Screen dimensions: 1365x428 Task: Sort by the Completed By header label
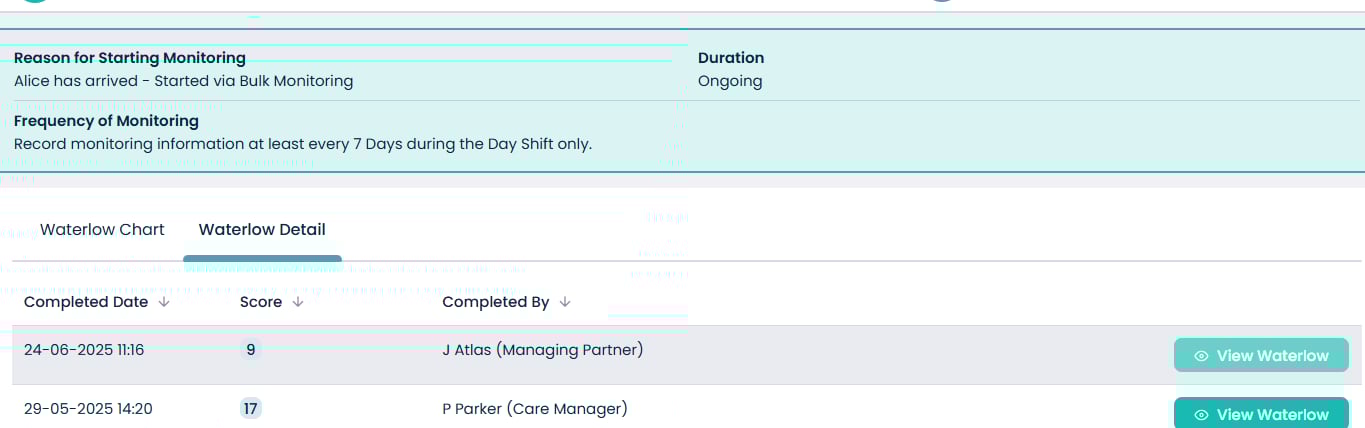[x=496, y=302]
